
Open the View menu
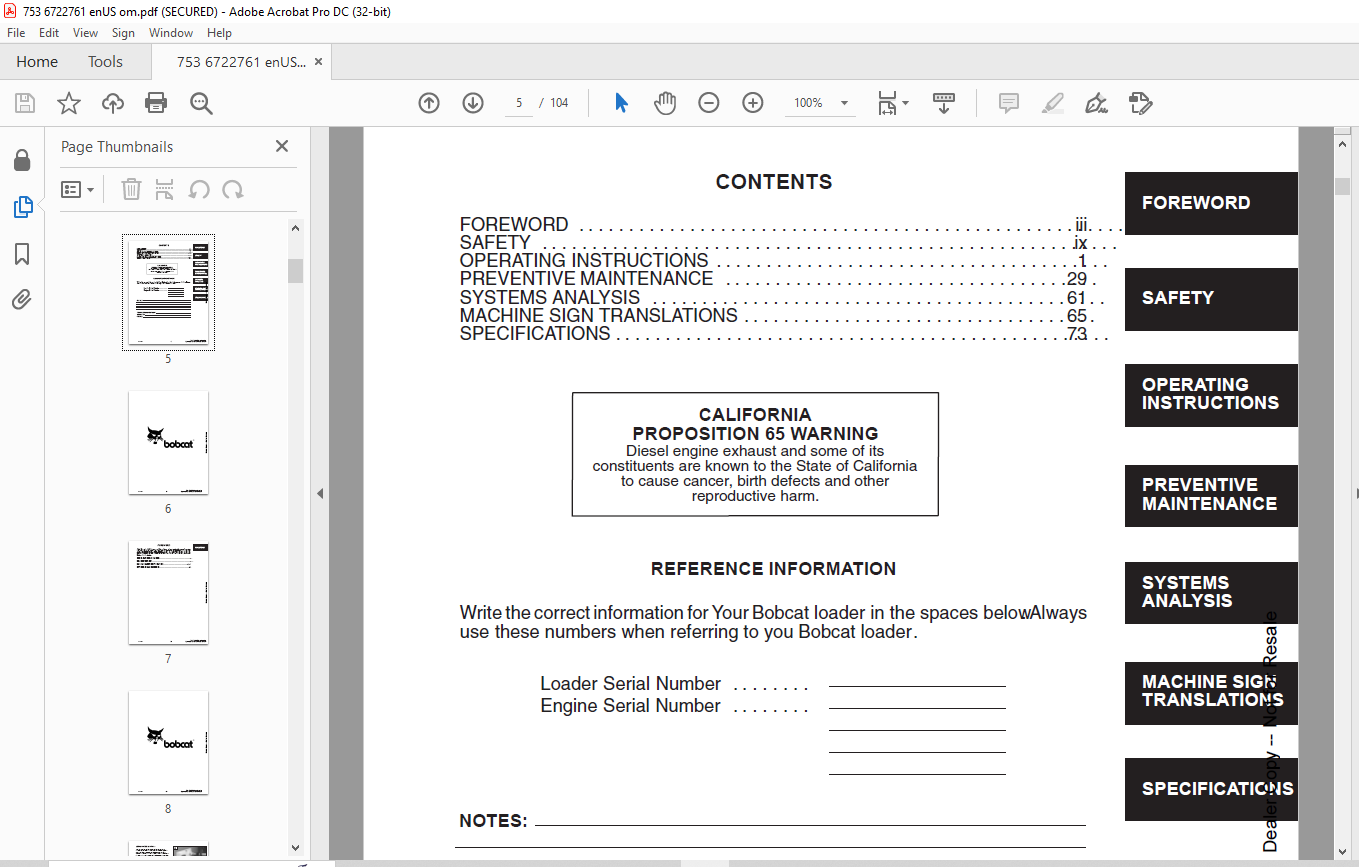(x=86, y=33)
